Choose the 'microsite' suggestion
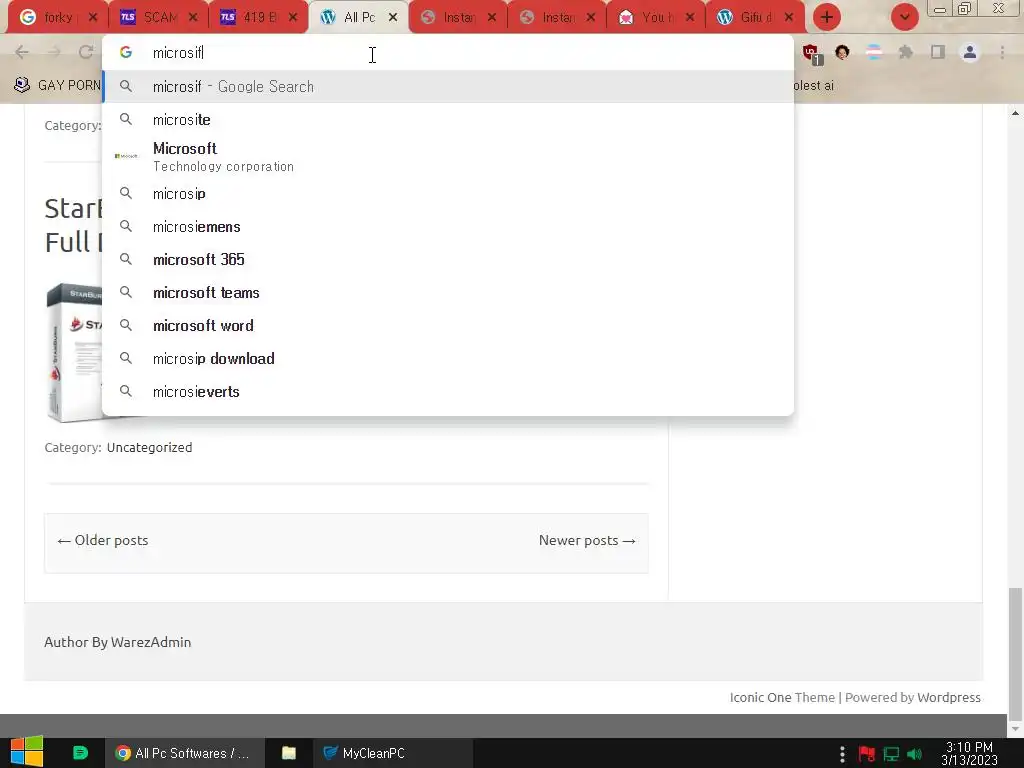 447,120
